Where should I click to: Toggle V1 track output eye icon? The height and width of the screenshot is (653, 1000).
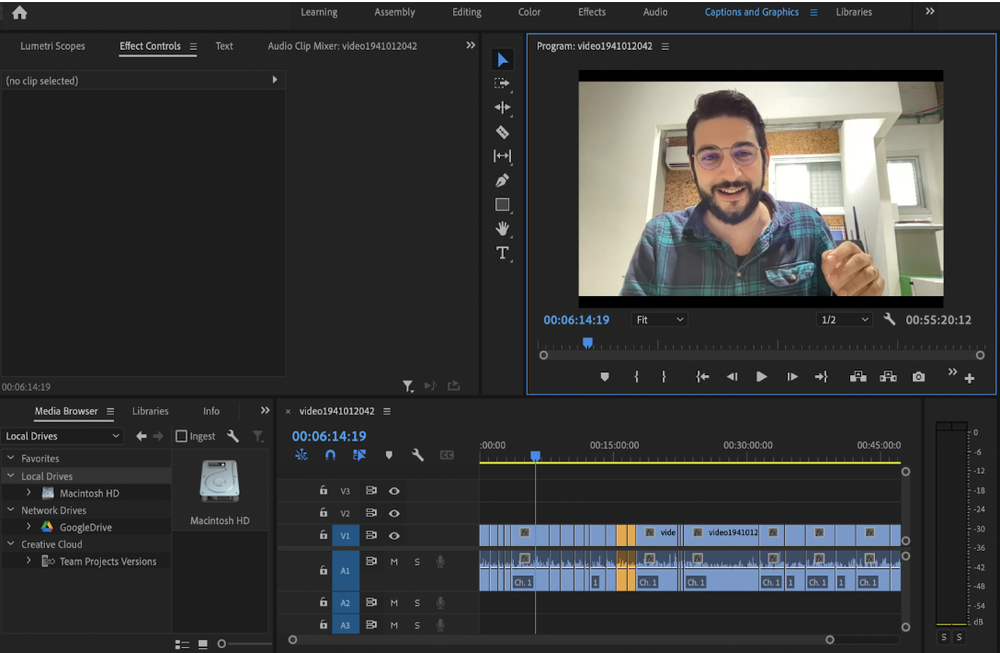pos(394,535)
